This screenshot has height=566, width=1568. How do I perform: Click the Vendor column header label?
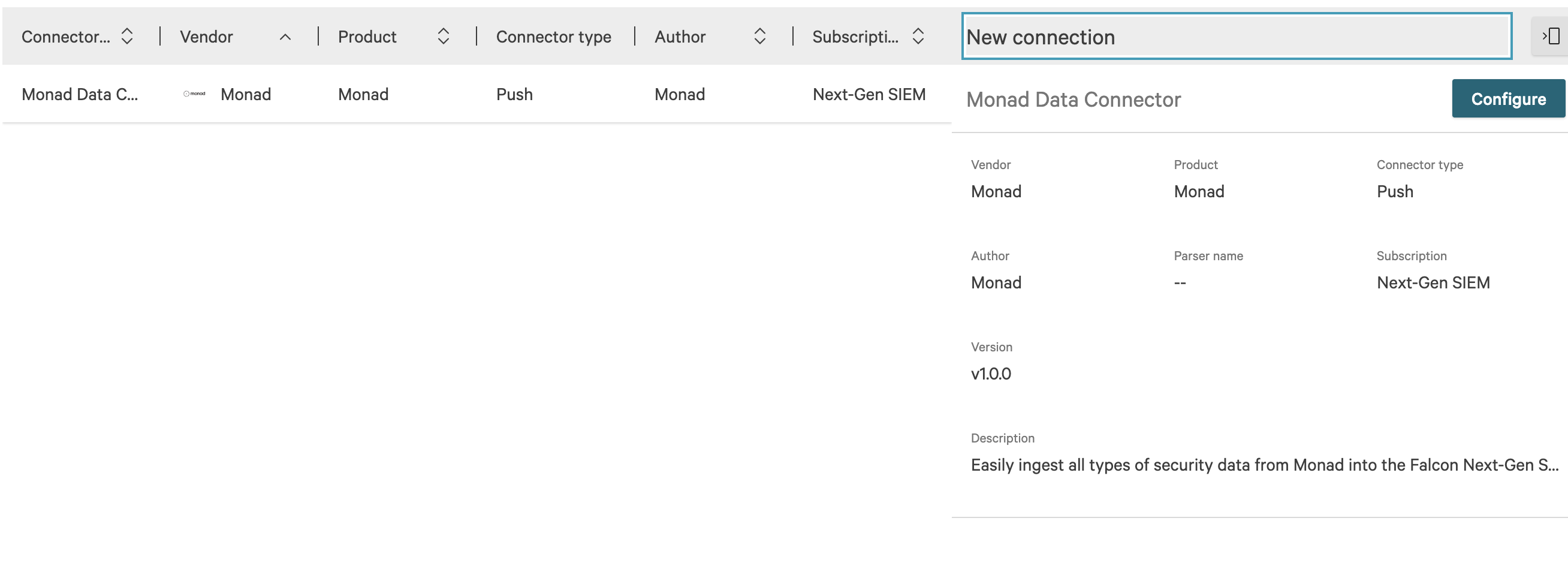(206, 37)
